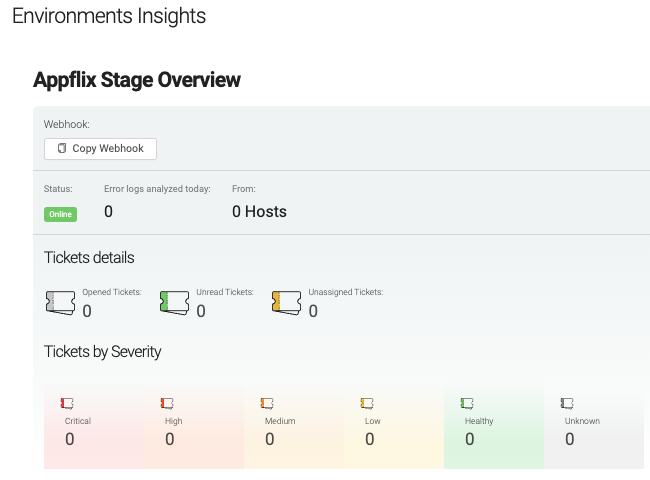This screenshot has height=480, width=650.
Task: Click the green Healthy severity ticket icon
Action: pos(468,403)
